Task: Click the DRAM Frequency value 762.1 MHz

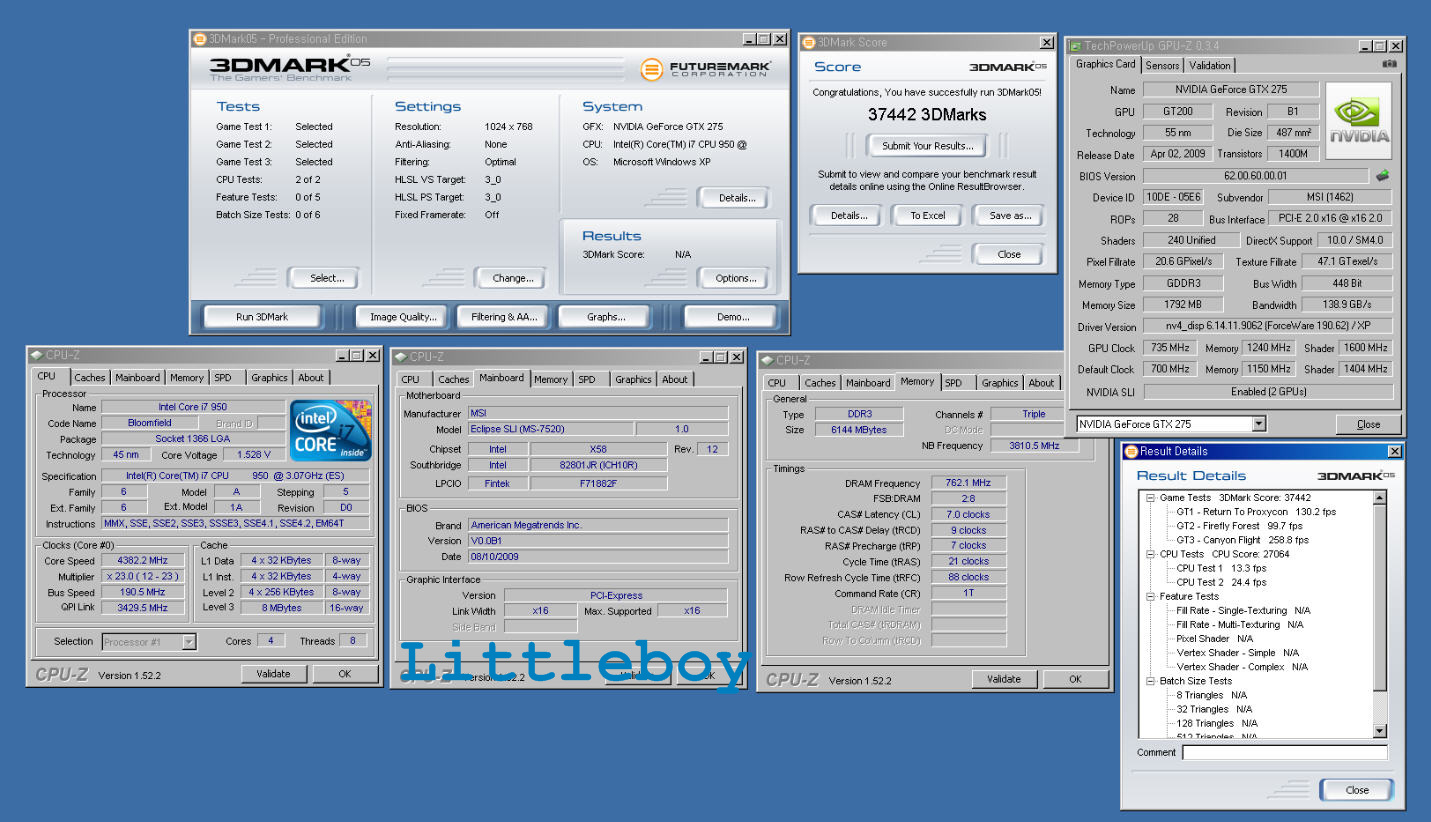Action: click(x=968, y=483)
